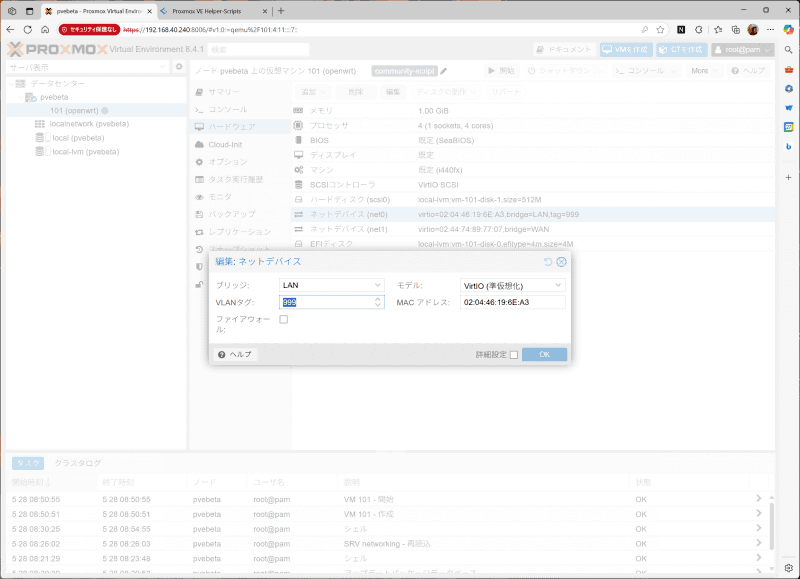Open the browser favorites icon
Screen dimensions: 800x579
[718, 30]
